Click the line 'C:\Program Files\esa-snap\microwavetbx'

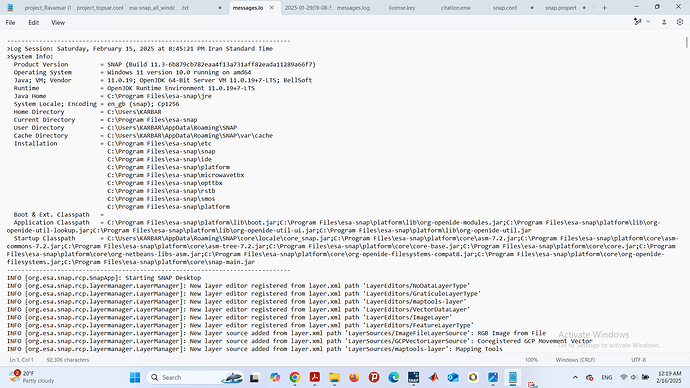point(176,175)
